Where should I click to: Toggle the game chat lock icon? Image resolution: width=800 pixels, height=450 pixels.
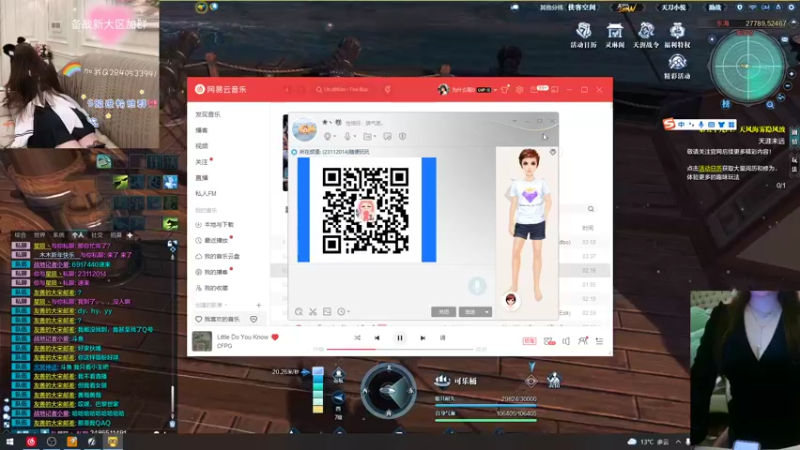(x=172, y=245)
